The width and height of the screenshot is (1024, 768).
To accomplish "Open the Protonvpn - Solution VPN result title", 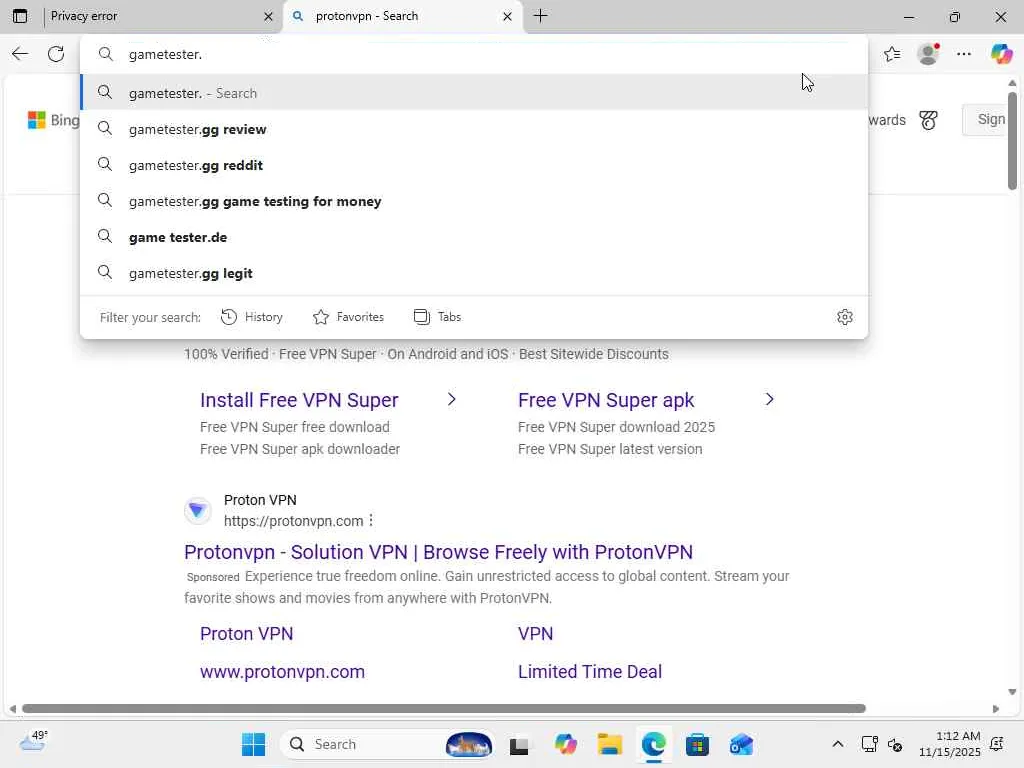I will 438,552.
